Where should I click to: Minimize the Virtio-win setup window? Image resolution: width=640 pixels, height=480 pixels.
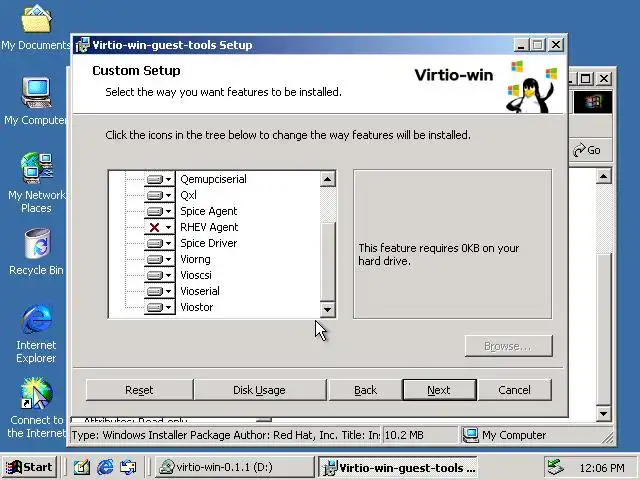(x=521, y=45)
